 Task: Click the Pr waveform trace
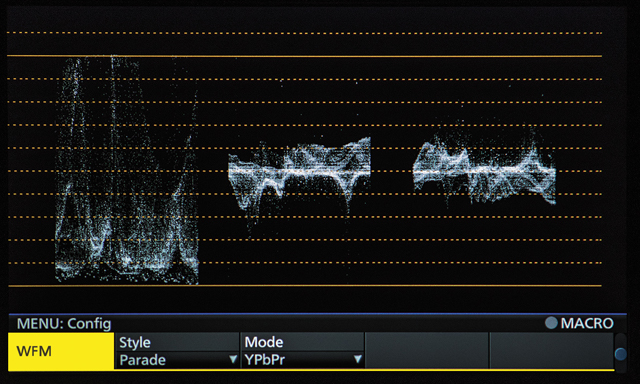coord(484,165)
